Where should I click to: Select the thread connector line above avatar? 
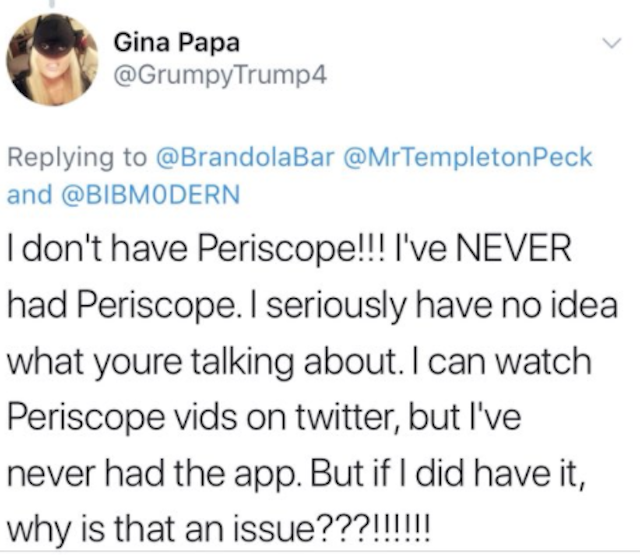coord(52,4)
